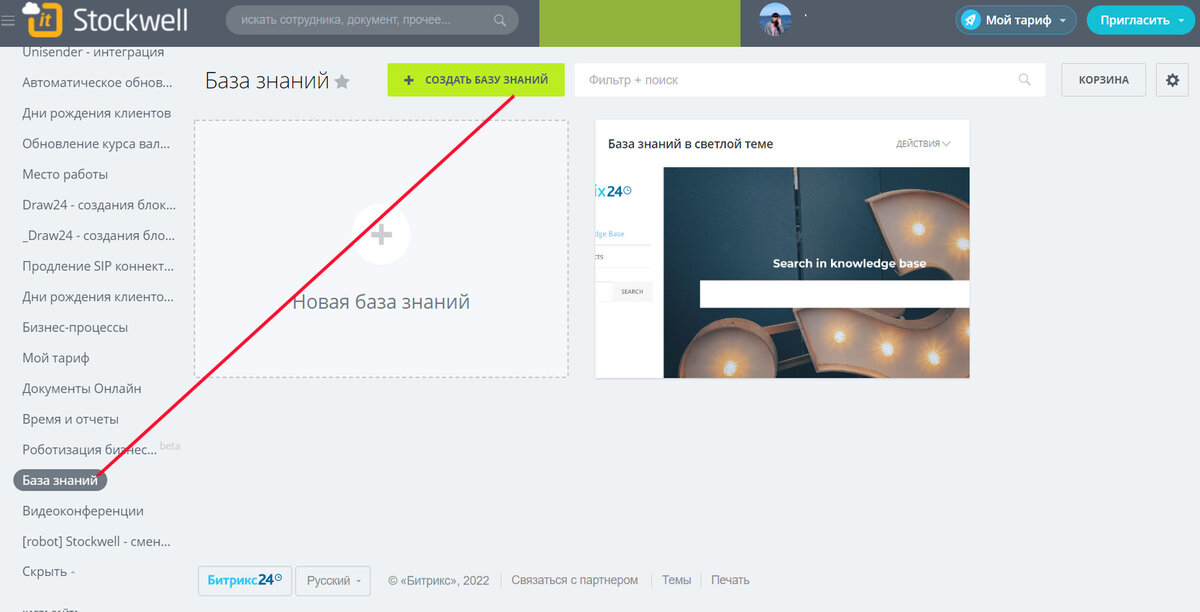The height and width of the screenshot is (612, 1200).
Task: Open Draw24 - создания блок... item
Action: pos(99,205)
